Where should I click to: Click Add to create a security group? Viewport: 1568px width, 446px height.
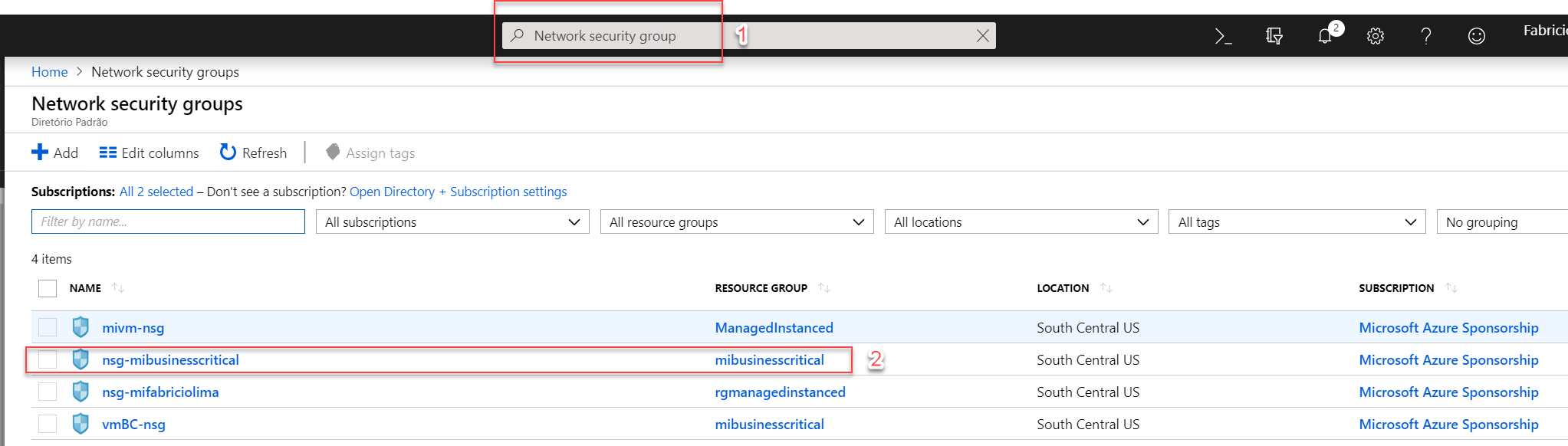55,153
